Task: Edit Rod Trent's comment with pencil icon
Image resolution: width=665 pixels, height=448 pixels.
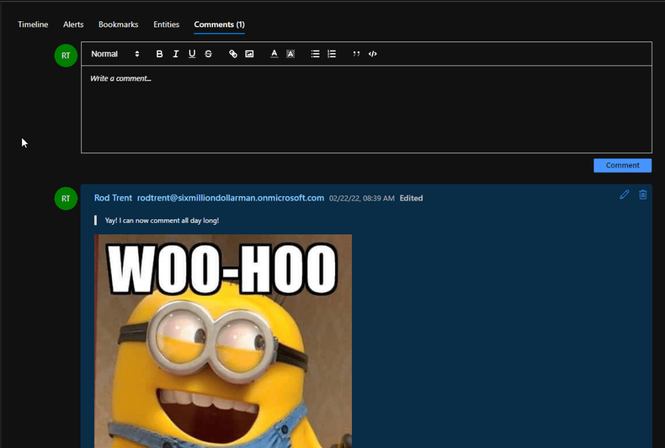Action: (x=624, y=195)
